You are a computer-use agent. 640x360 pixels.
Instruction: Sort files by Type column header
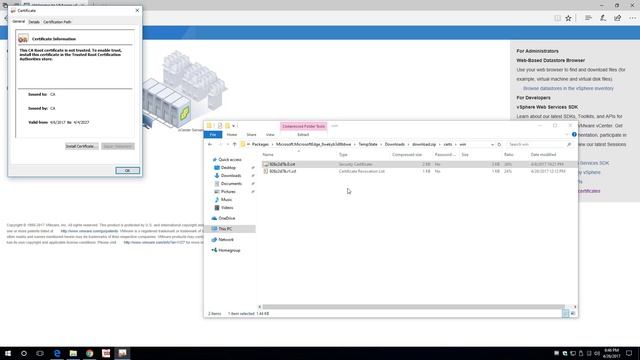[343, 155]
